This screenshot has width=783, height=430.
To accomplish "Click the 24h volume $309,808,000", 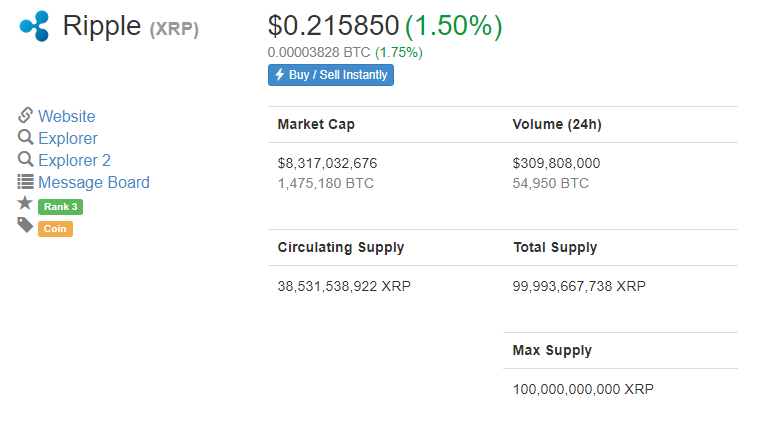I will 556,163.
